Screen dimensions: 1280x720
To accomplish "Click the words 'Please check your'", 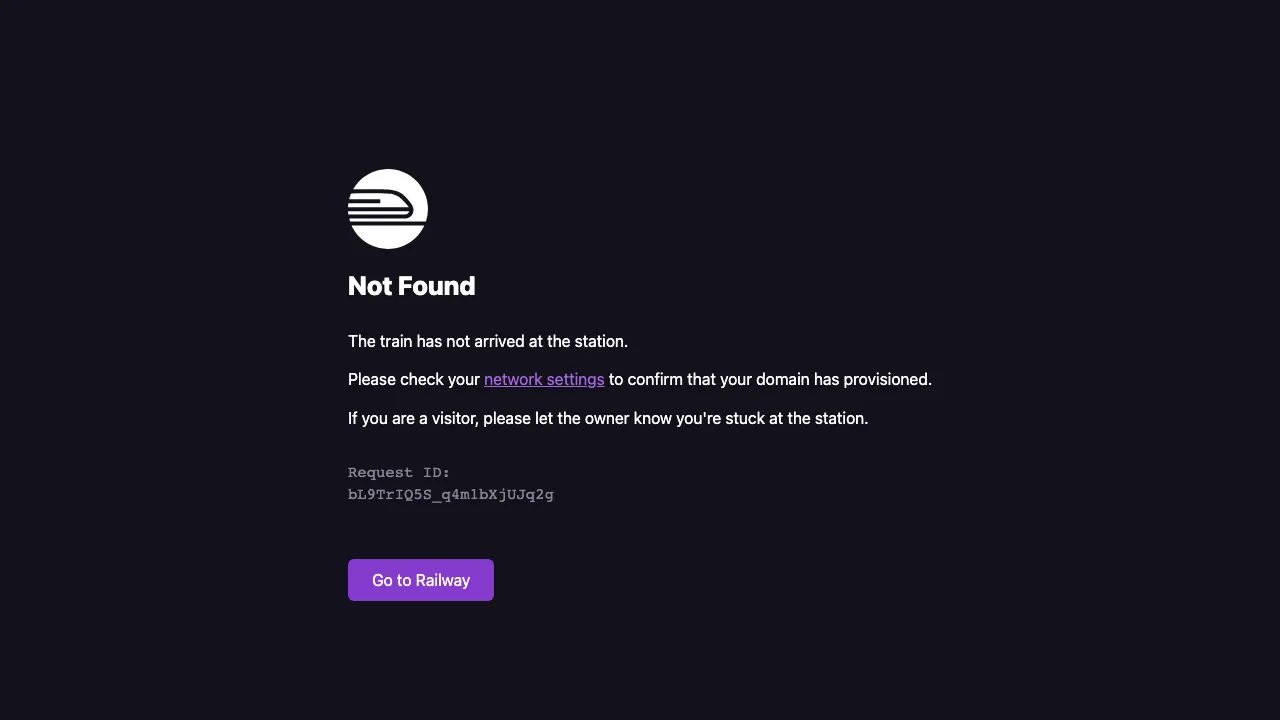I will (414, 380).
